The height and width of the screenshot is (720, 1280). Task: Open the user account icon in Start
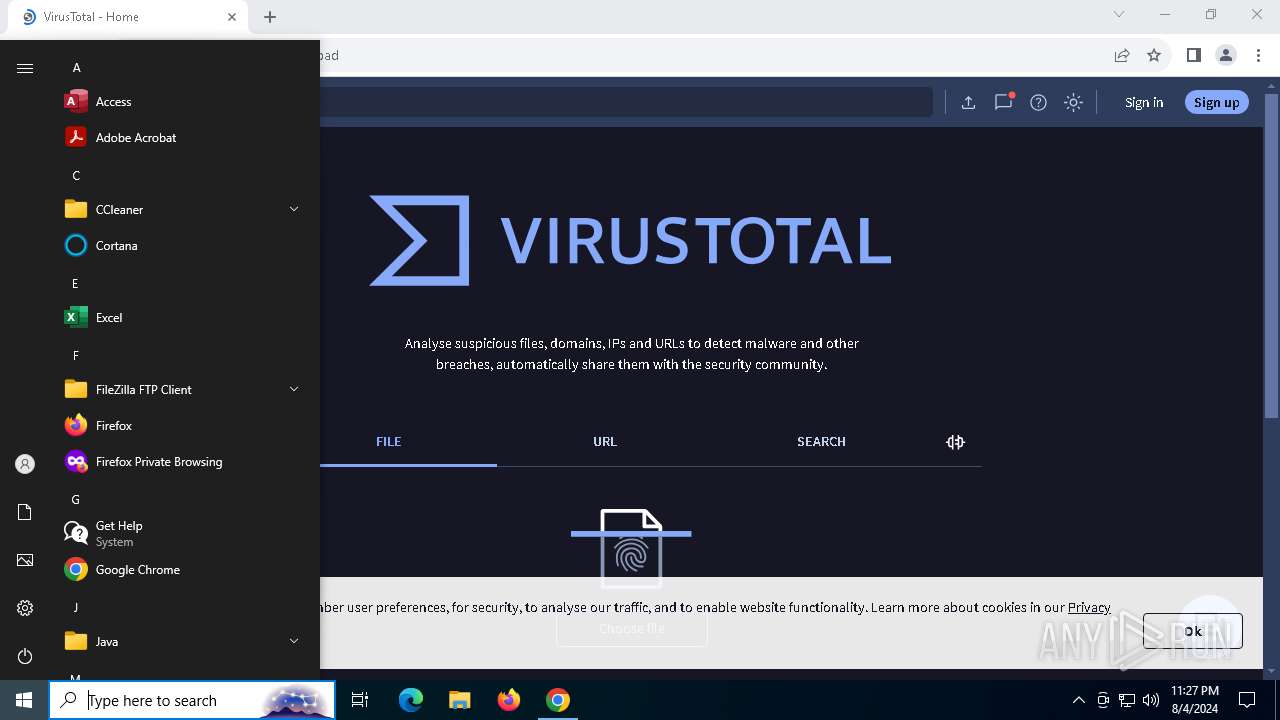[25, 464]
